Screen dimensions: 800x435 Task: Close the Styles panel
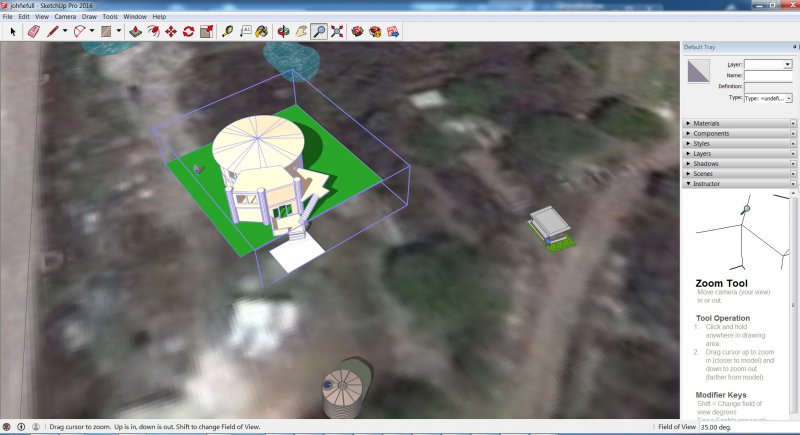click(793, 144)
